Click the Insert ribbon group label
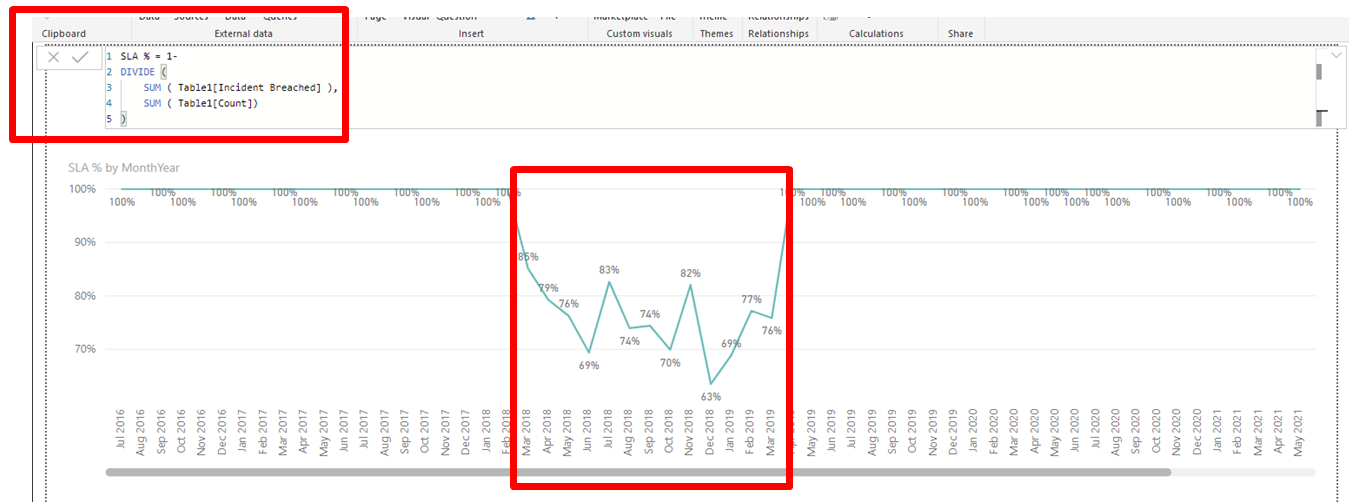1357x502 pixels. [x=471, y=34]
